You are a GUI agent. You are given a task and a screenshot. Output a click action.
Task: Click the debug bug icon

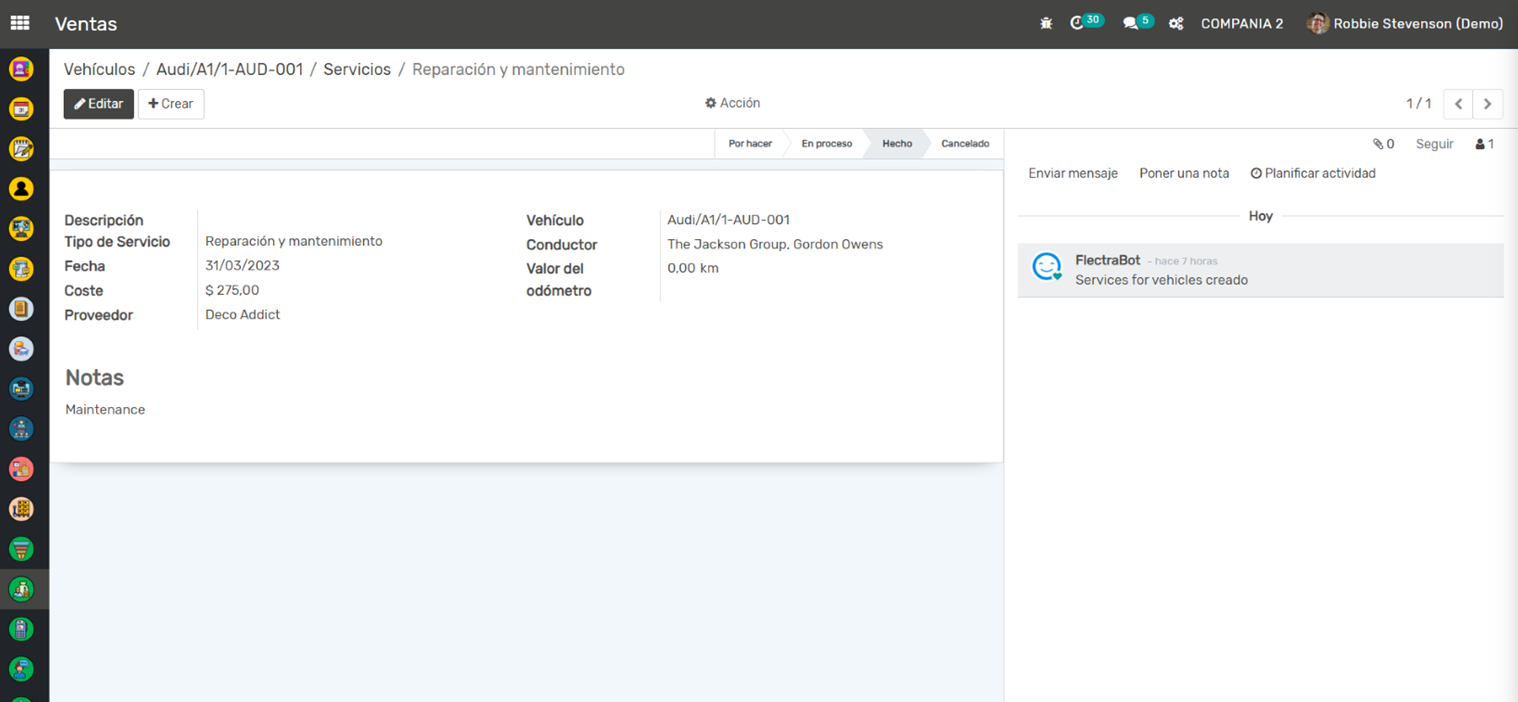click(x=1046, y=23)
